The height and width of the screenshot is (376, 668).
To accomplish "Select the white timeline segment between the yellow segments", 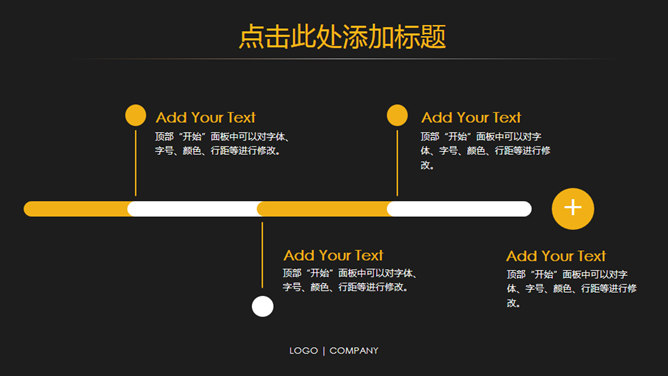I will (x=193, y=209).
